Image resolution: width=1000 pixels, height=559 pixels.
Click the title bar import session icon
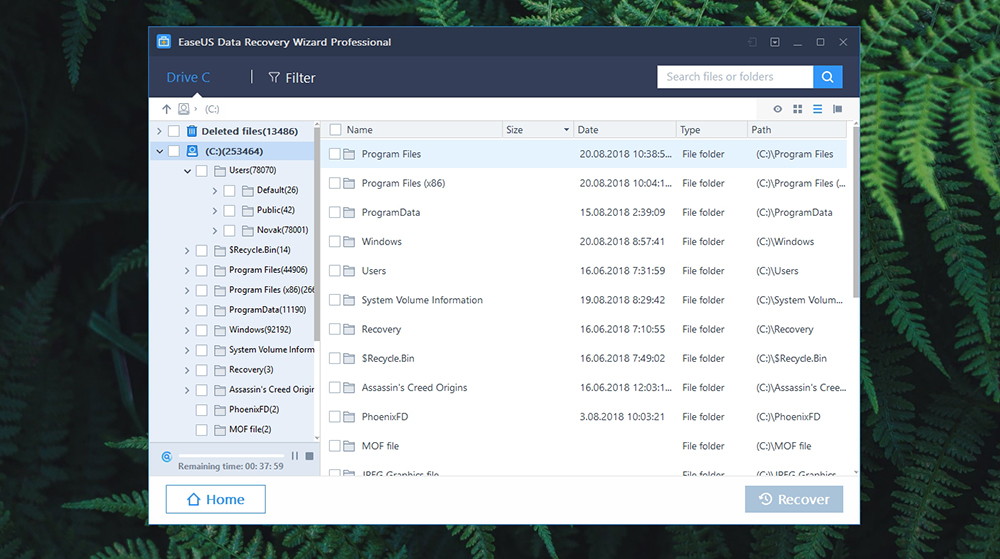tap(753, 42)
